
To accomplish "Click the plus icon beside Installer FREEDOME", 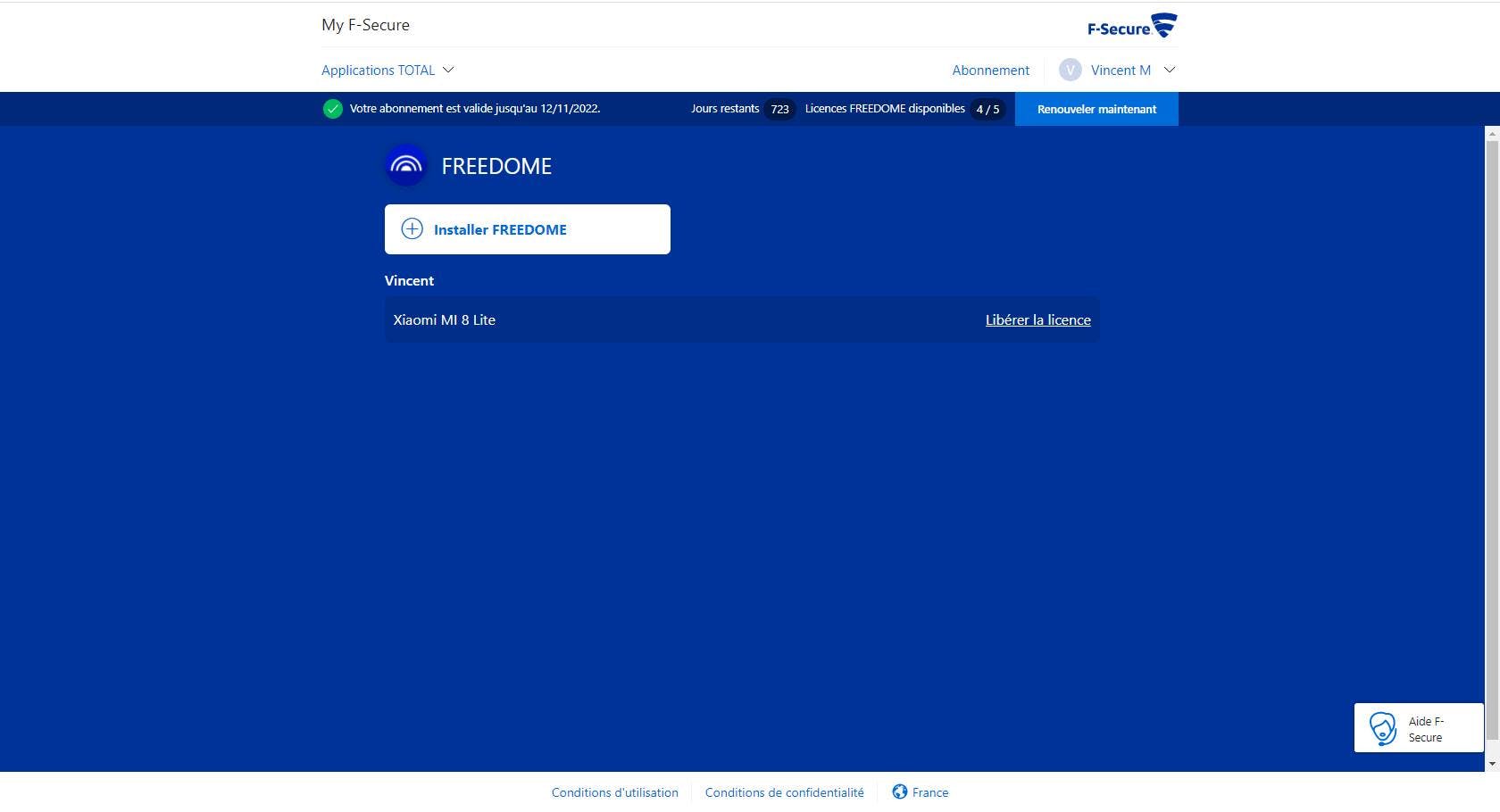I will [x=412, y=229].
